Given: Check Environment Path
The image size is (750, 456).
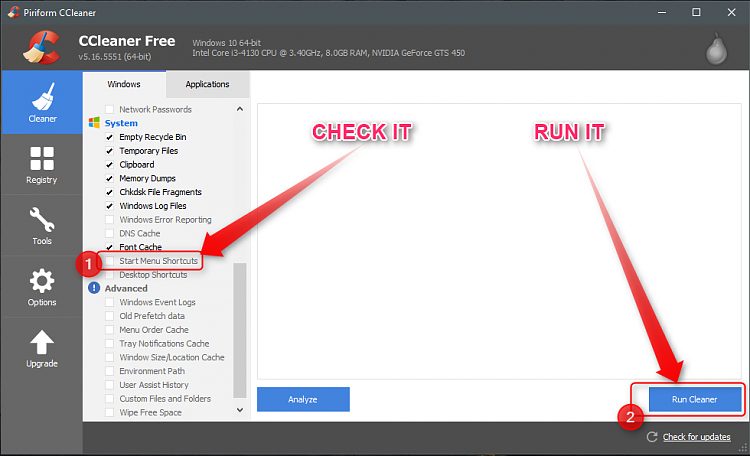Looking at the screenshot, I should 110,371.
